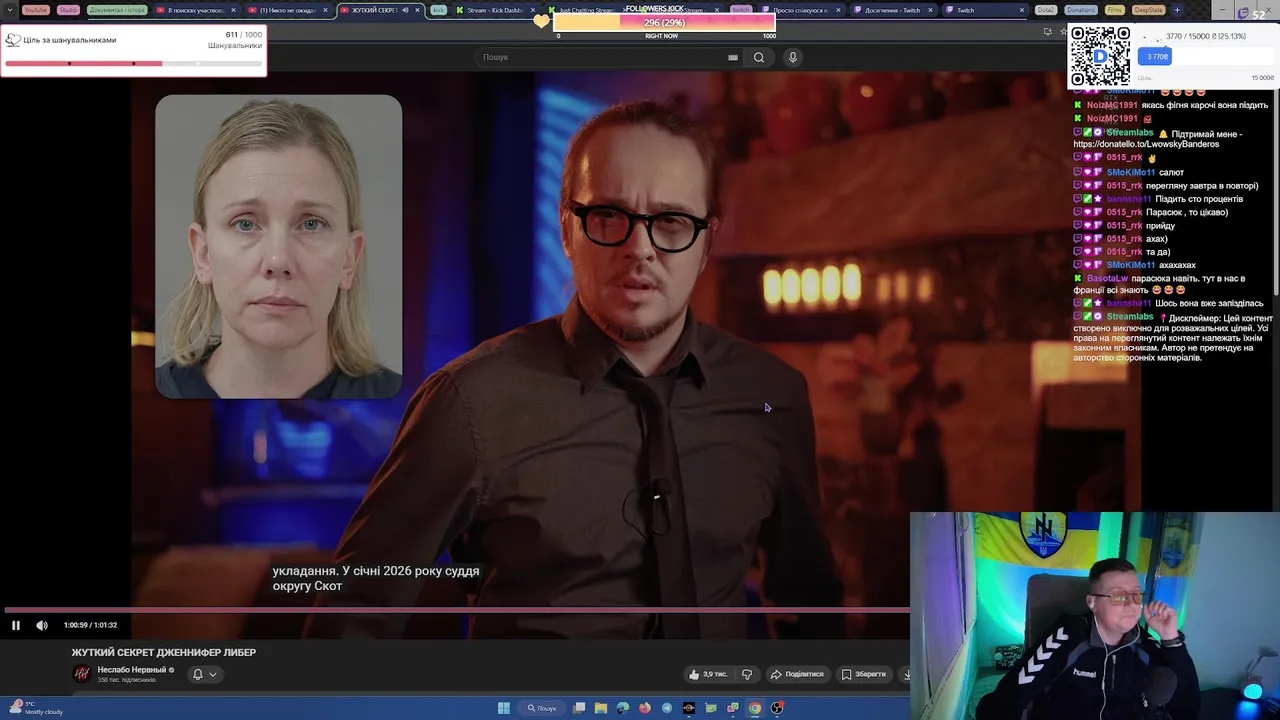
Task: Open the Youtube tab group
Action: [35, 10]
